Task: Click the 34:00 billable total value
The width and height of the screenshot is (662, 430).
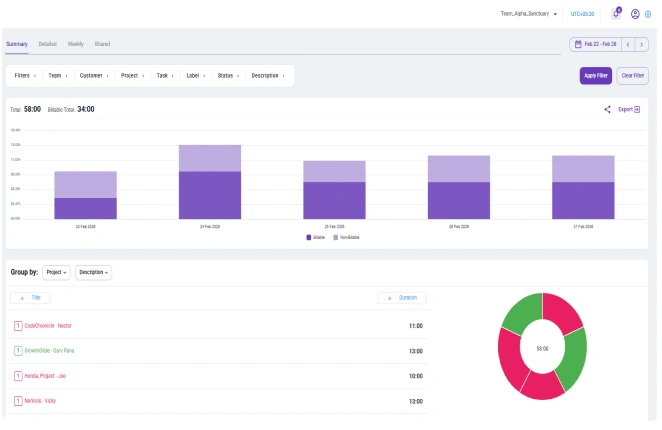Action: pos(86,109)
